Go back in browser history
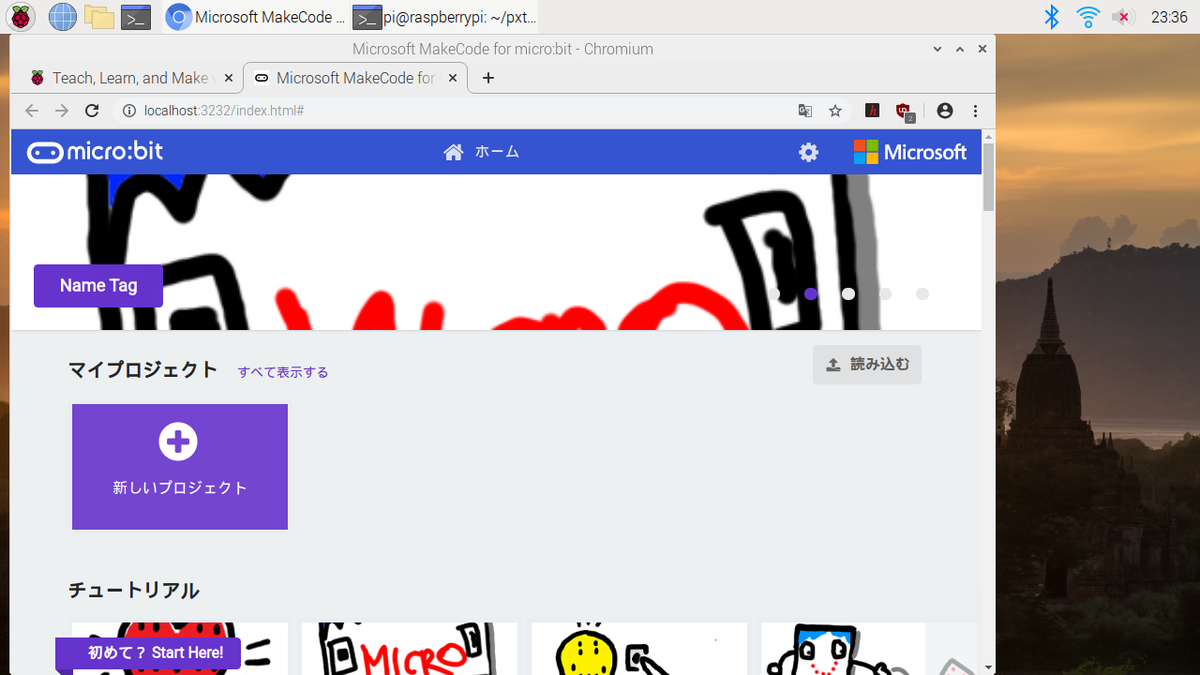This screenshot has width=1200, height=675. coord(32,111)
